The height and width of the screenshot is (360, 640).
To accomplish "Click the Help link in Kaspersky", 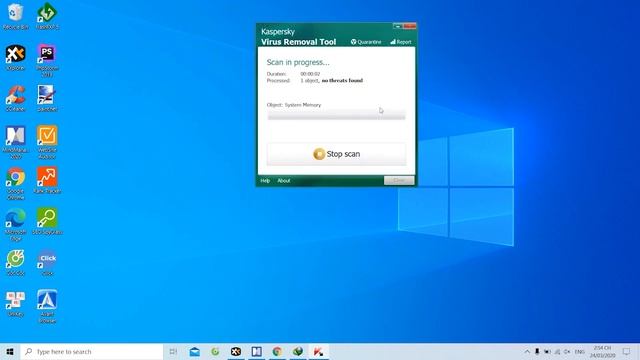I will [265, 180].
